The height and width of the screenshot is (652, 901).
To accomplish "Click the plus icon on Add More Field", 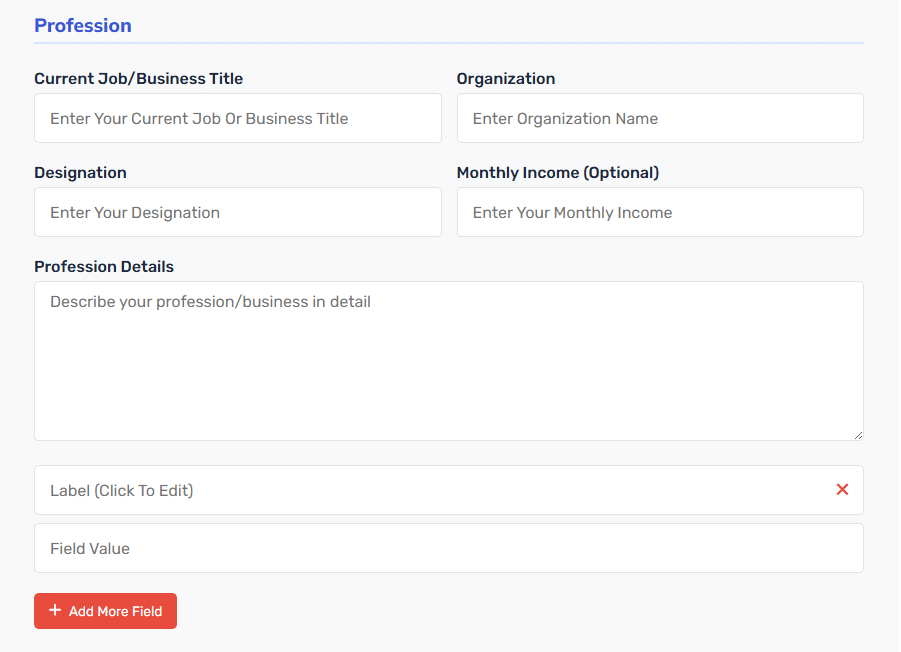I will pyautogui.click(x=55, y=610).
